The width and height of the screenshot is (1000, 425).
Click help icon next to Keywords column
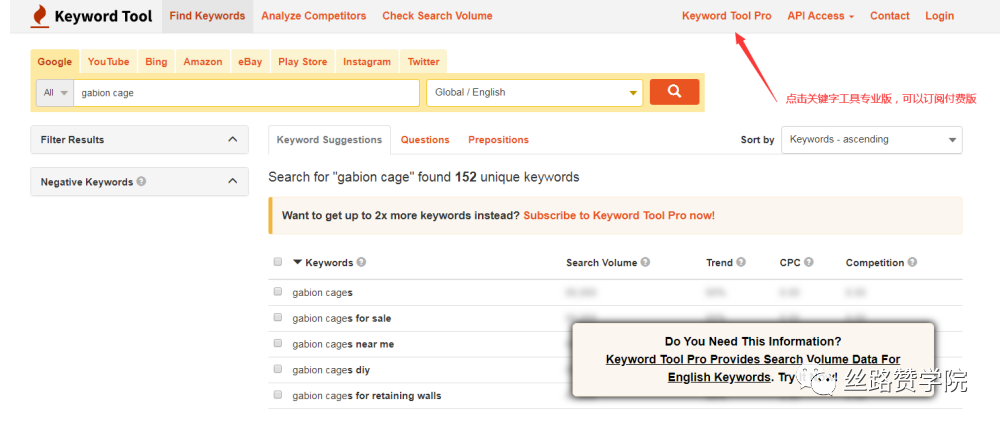tap(362, 262)
